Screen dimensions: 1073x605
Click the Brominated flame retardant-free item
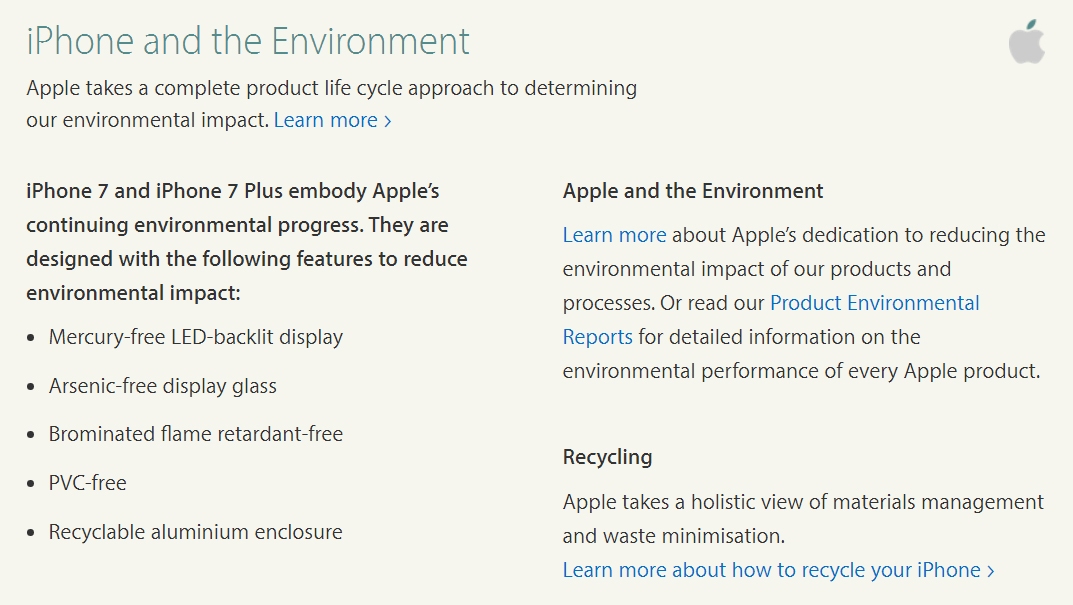[196, 434]
